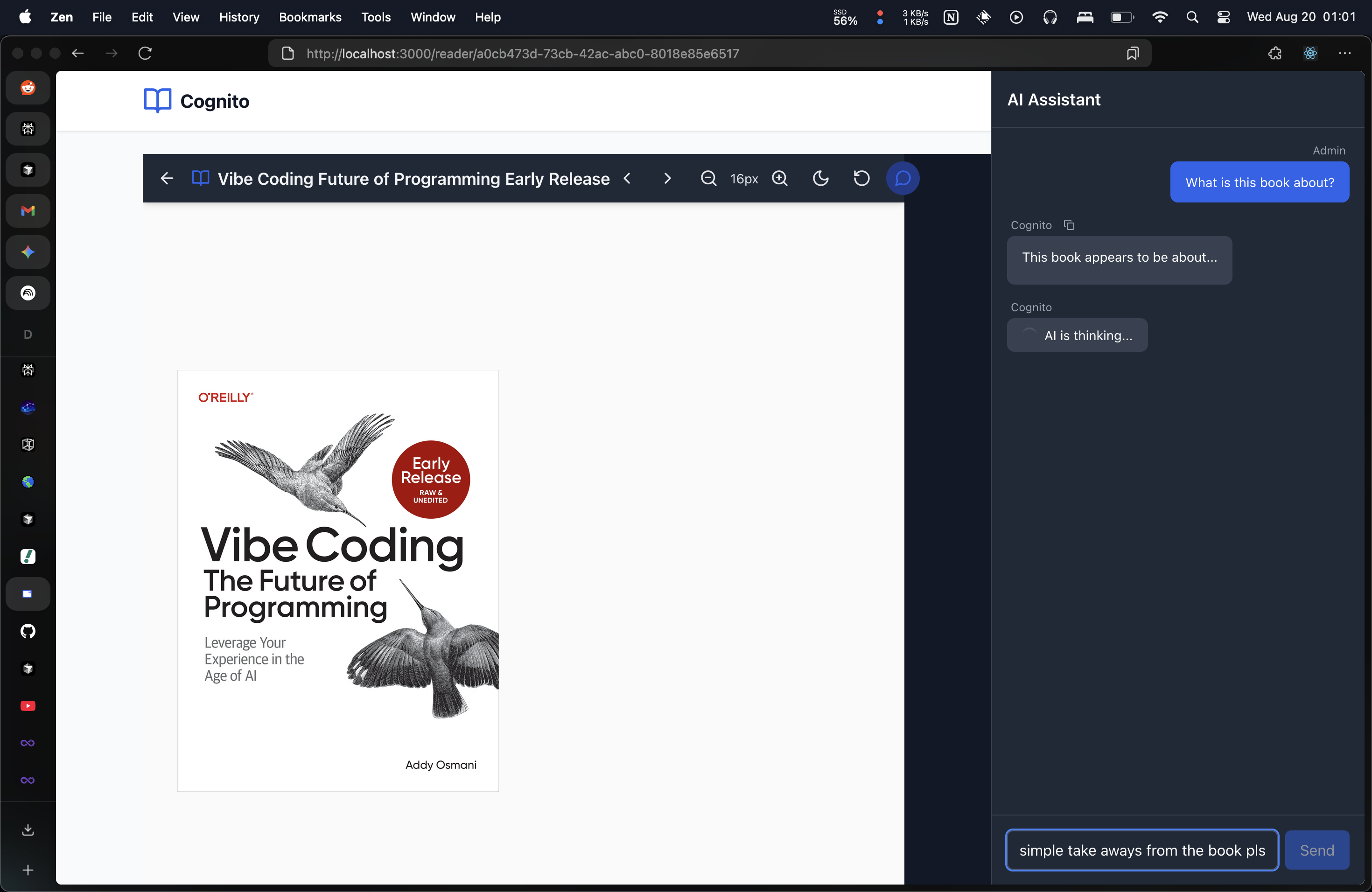Open YouTube from the sidebar
Viewport: 1372px width, 892px height.
tap(27, 705)
